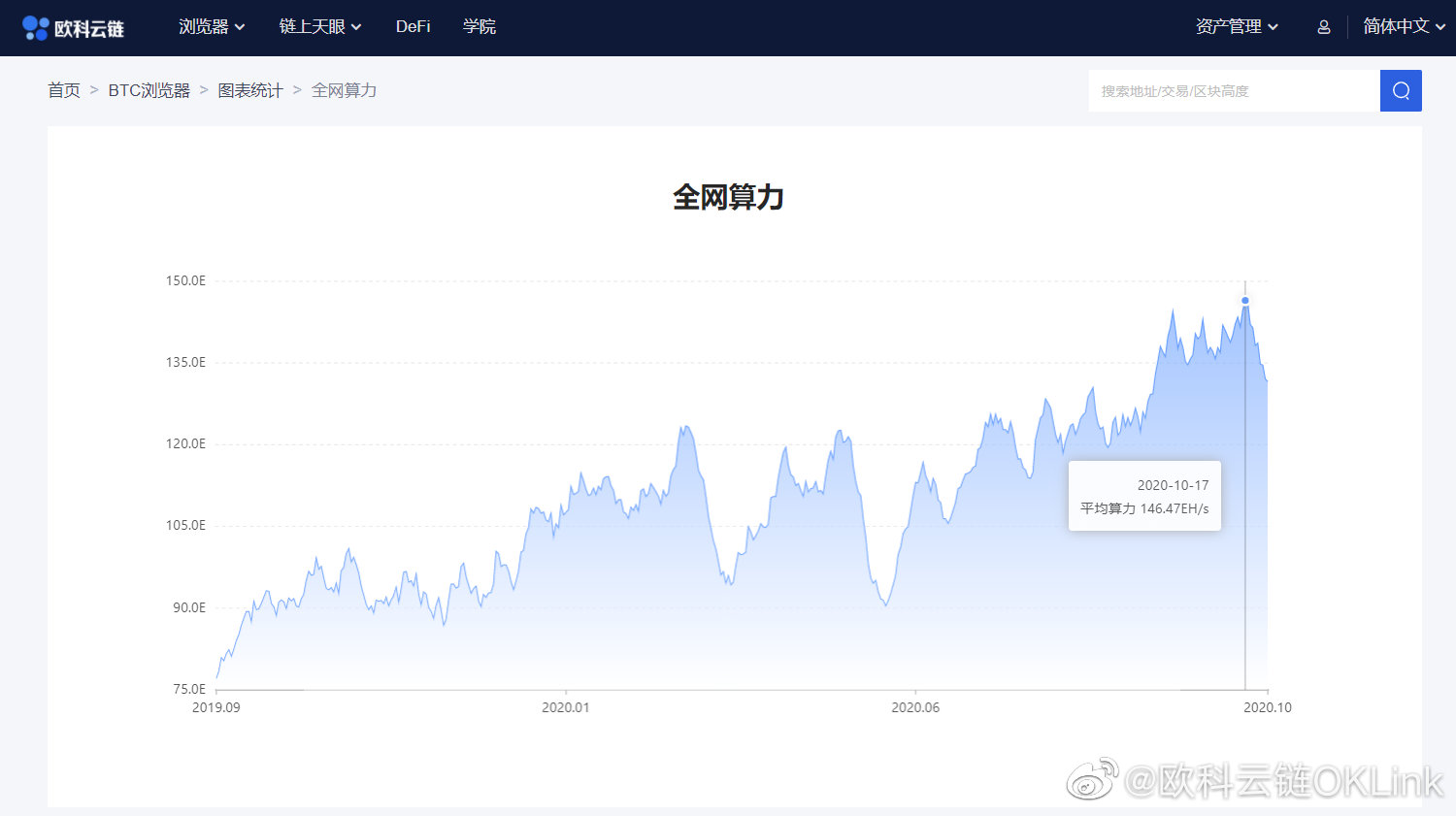Click the 平均算力 tooltip box
Viewport: 1456px width, 816px height.
(1144, 496)
